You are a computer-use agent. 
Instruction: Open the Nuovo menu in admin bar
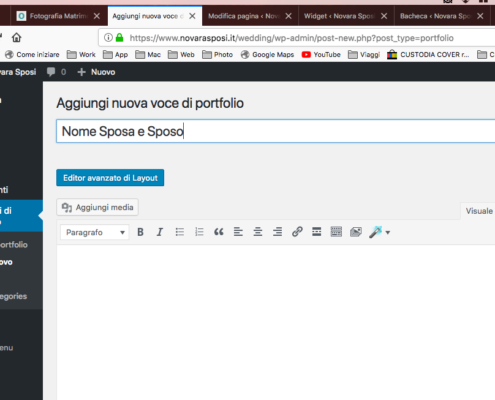coord(96,72)
